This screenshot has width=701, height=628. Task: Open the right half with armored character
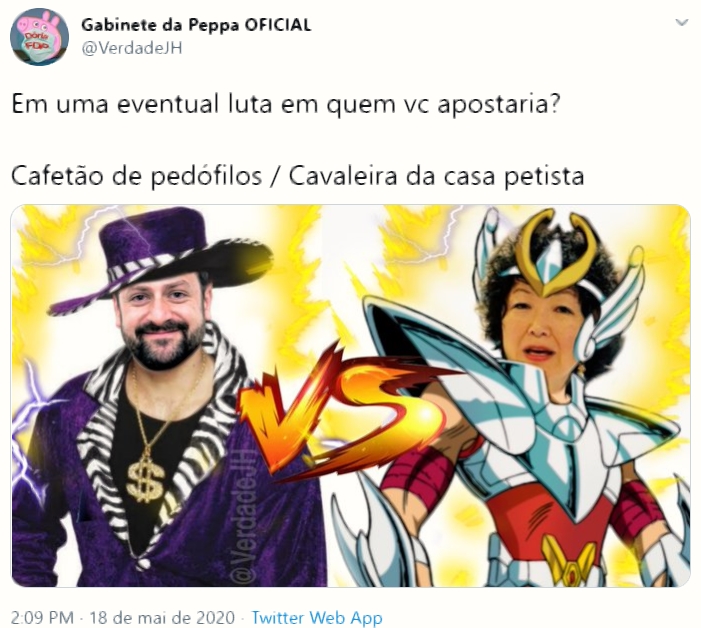(508, 396)
